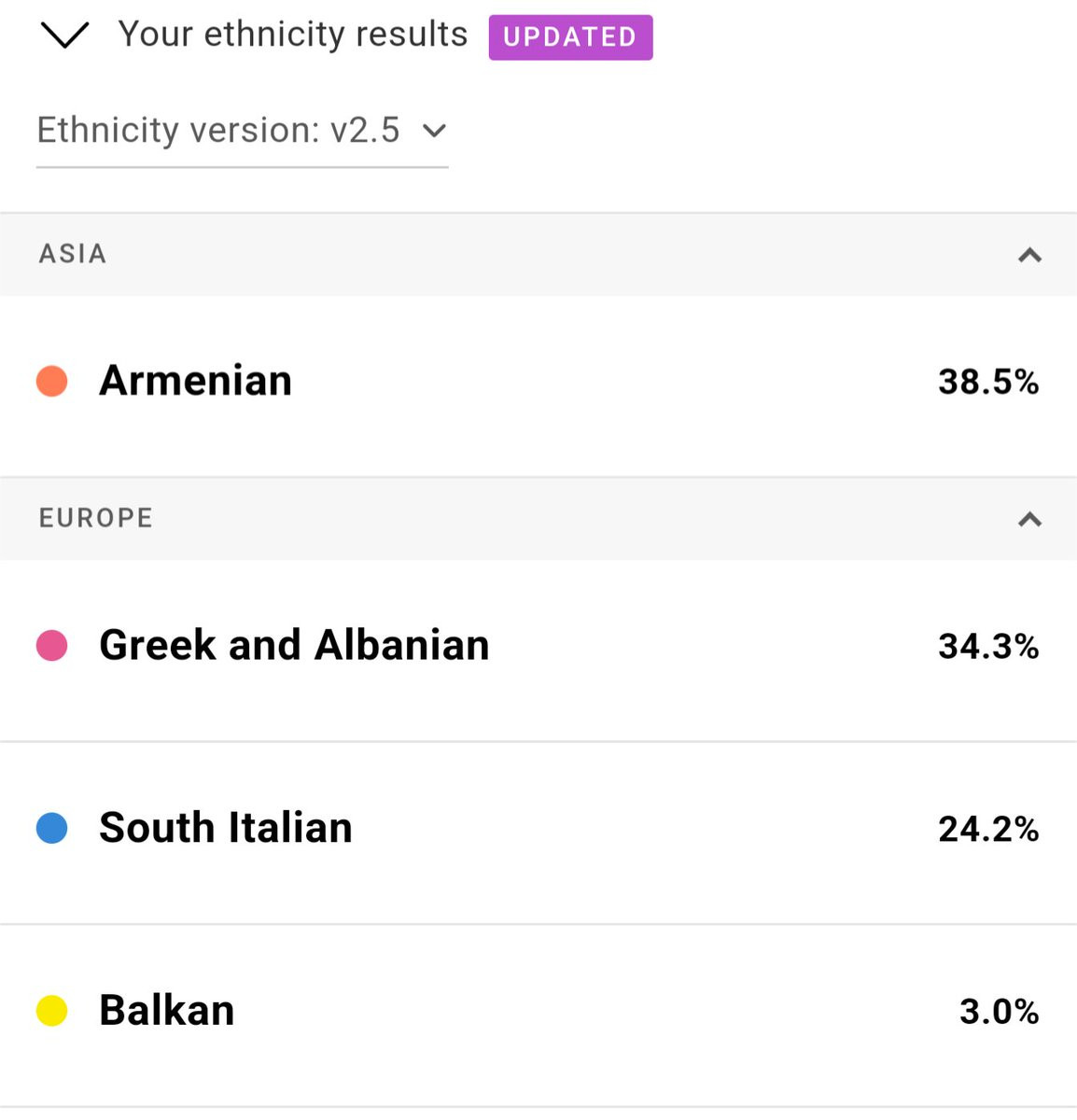Collapse the ASIA region group

pos(1029,255)
